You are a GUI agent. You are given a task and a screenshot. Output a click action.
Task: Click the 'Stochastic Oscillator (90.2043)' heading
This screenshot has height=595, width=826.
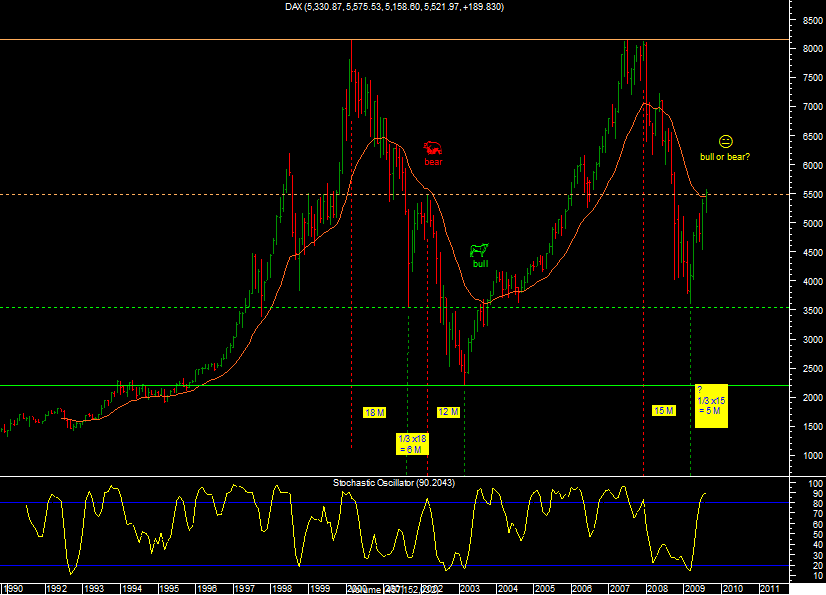394,483
